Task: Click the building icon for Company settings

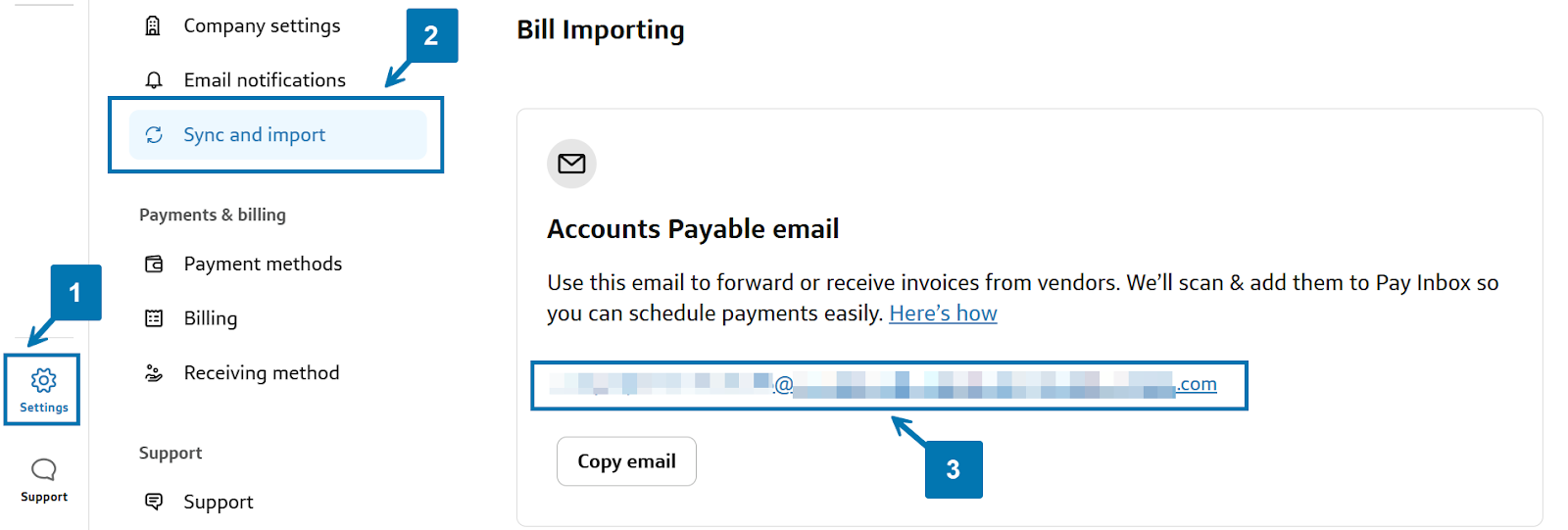Action: click(x=154, y=26)
